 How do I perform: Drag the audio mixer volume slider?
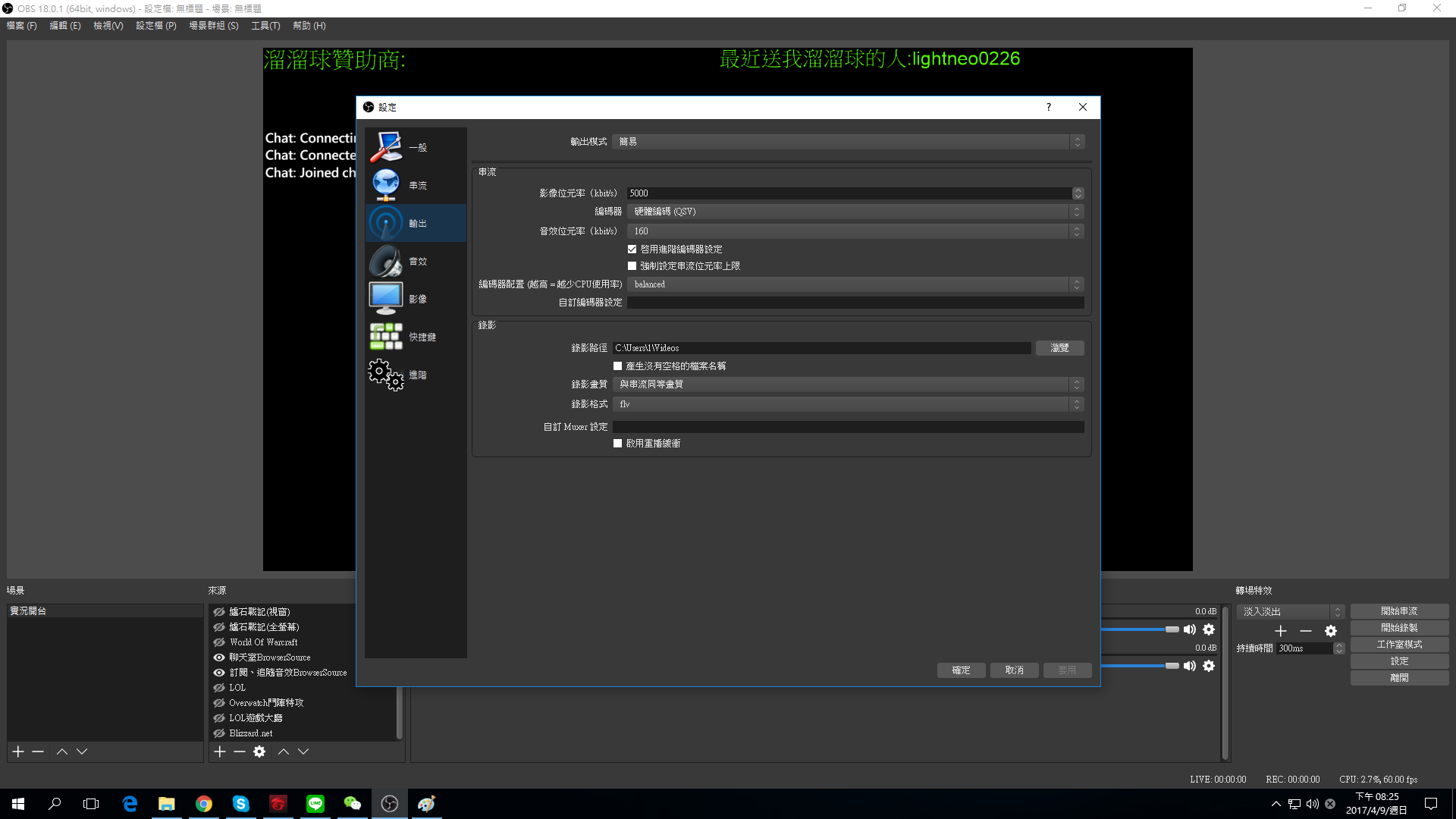point(1172,629)
